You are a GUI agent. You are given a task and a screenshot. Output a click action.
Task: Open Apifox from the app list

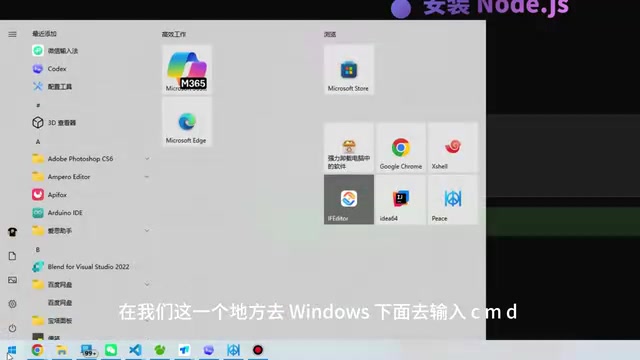click(x=91, y=195)
